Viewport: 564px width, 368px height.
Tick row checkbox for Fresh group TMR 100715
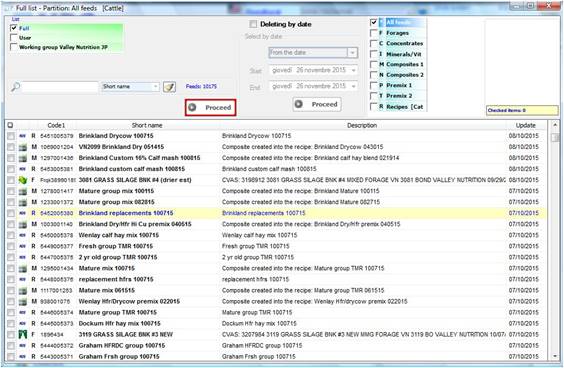coord(11,246)
